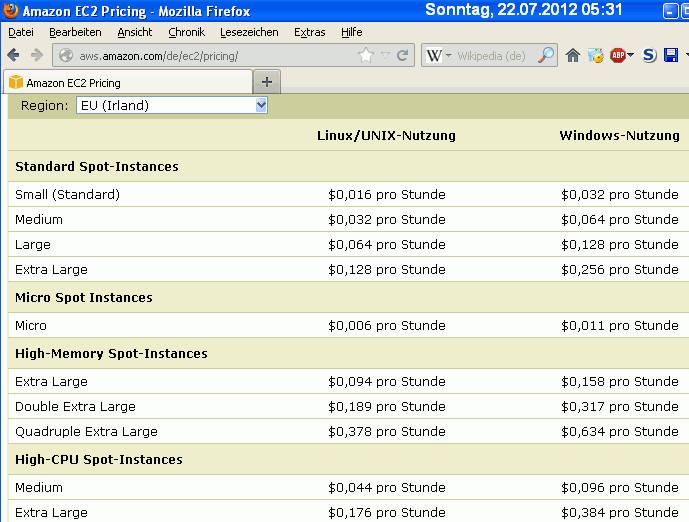Open the Datei menu

point(21,32)
